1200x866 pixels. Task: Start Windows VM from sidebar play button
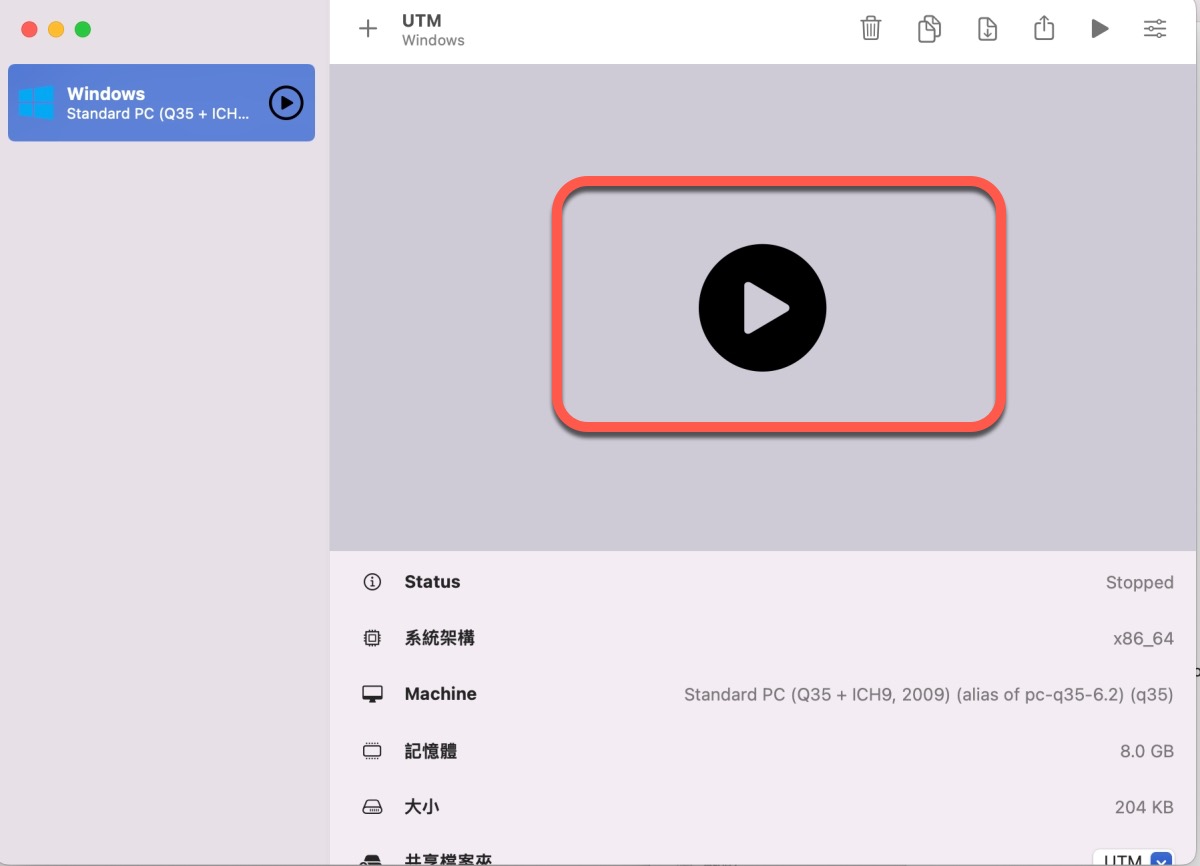click(x=286, y=102)
